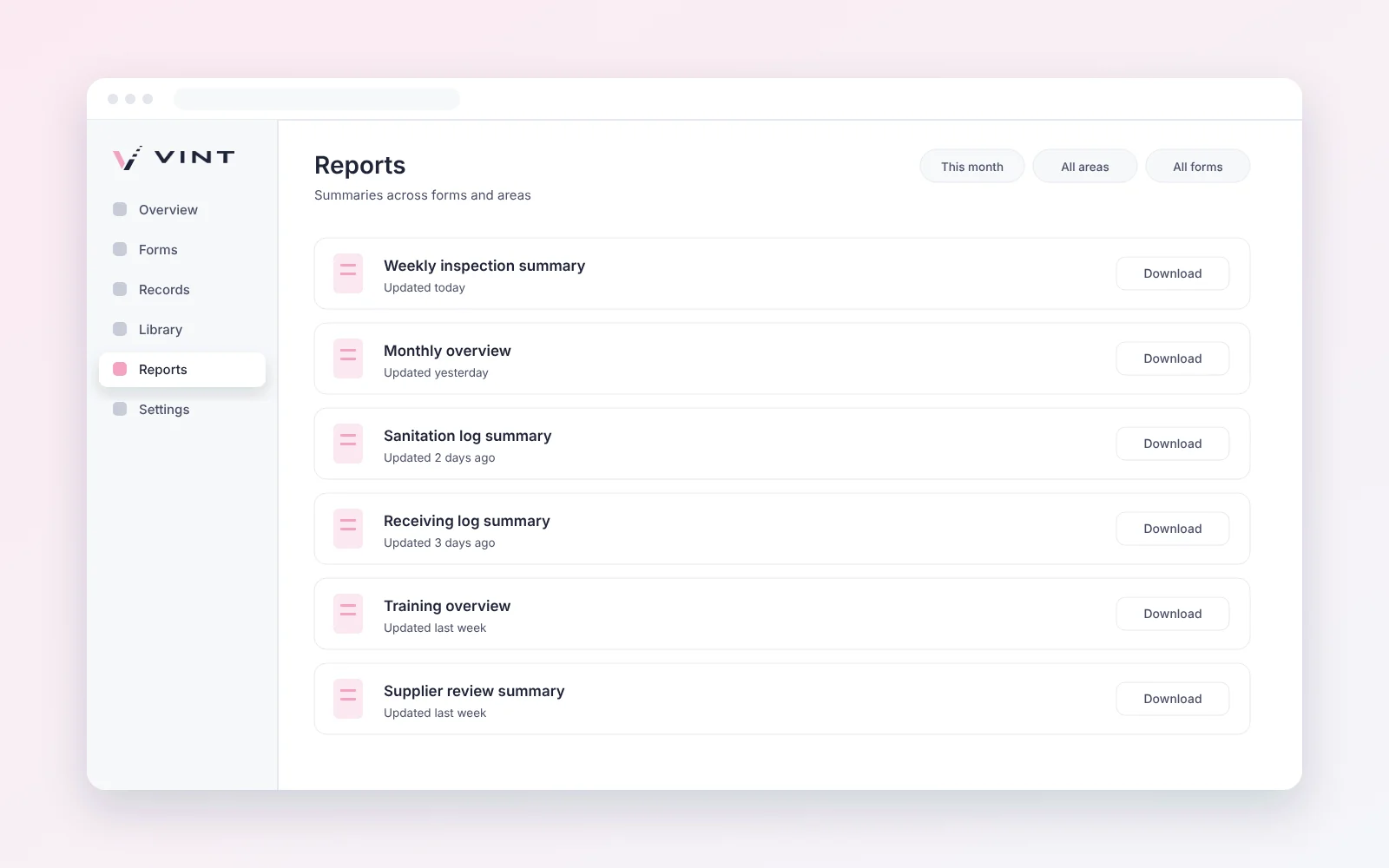
Task: Download the Supplier review summary
Action: tap(1173, 699)
